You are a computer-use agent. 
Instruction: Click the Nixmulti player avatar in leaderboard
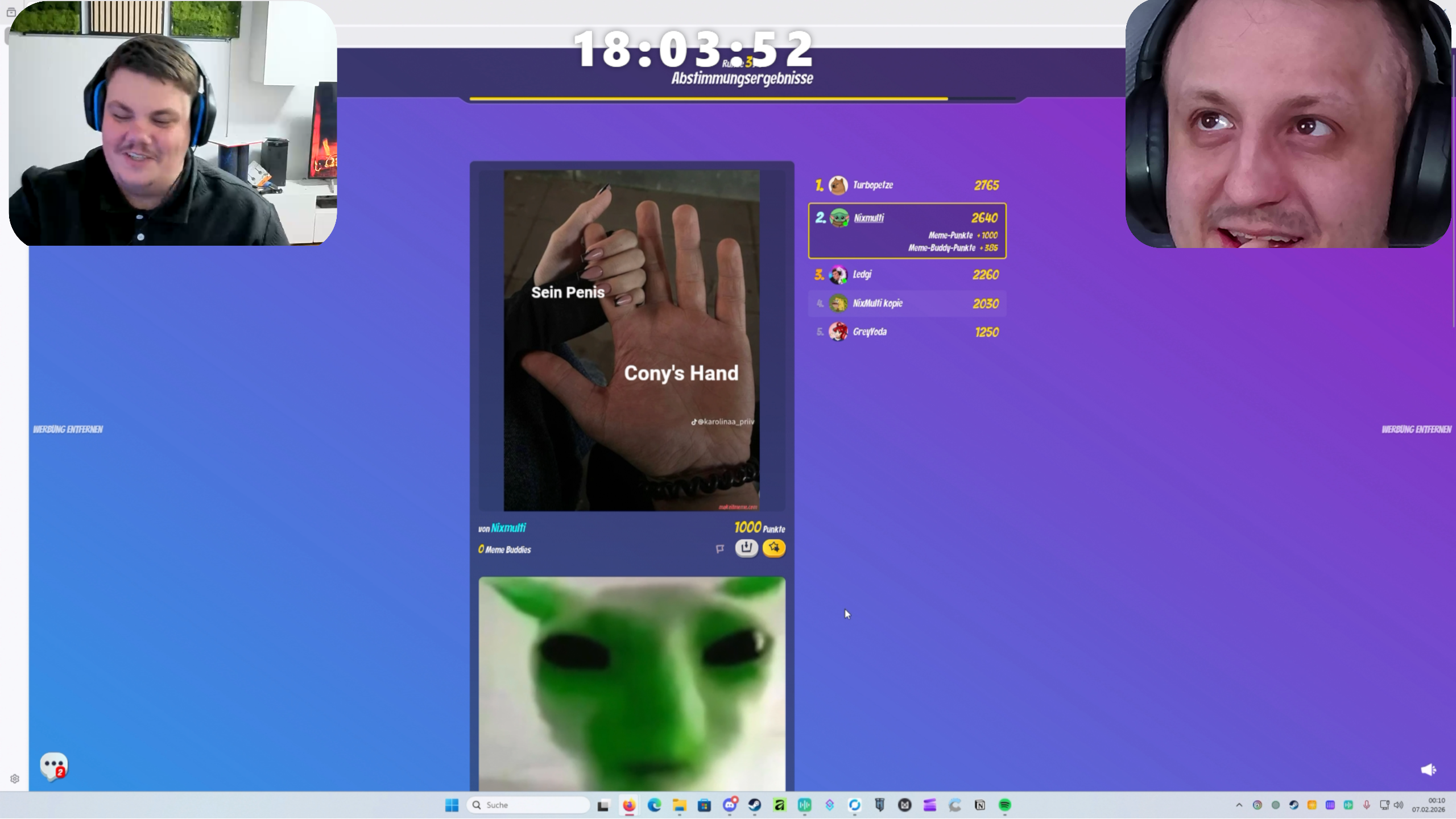coord(839,218)
